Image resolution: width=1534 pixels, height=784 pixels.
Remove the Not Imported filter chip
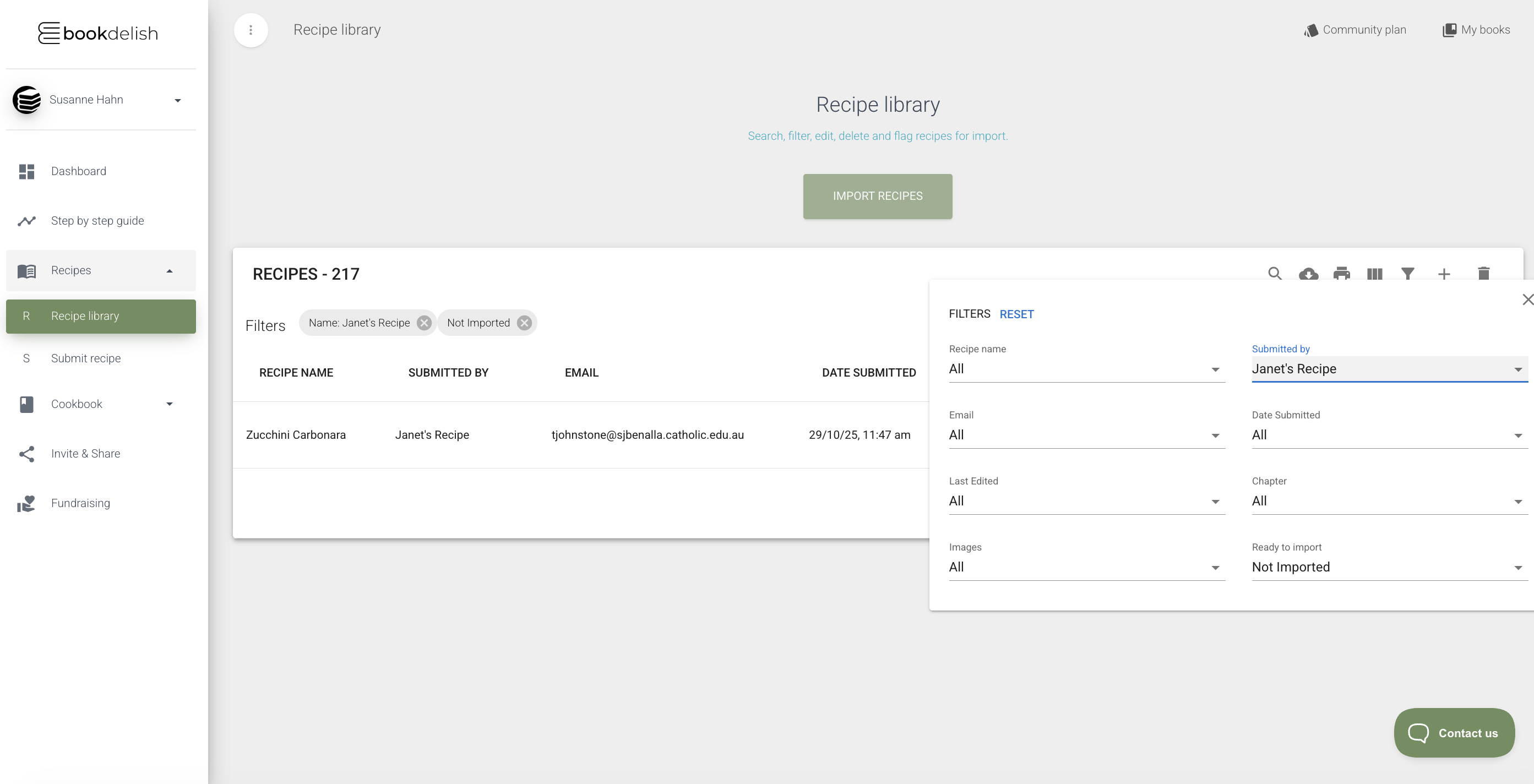pos(524,323)
